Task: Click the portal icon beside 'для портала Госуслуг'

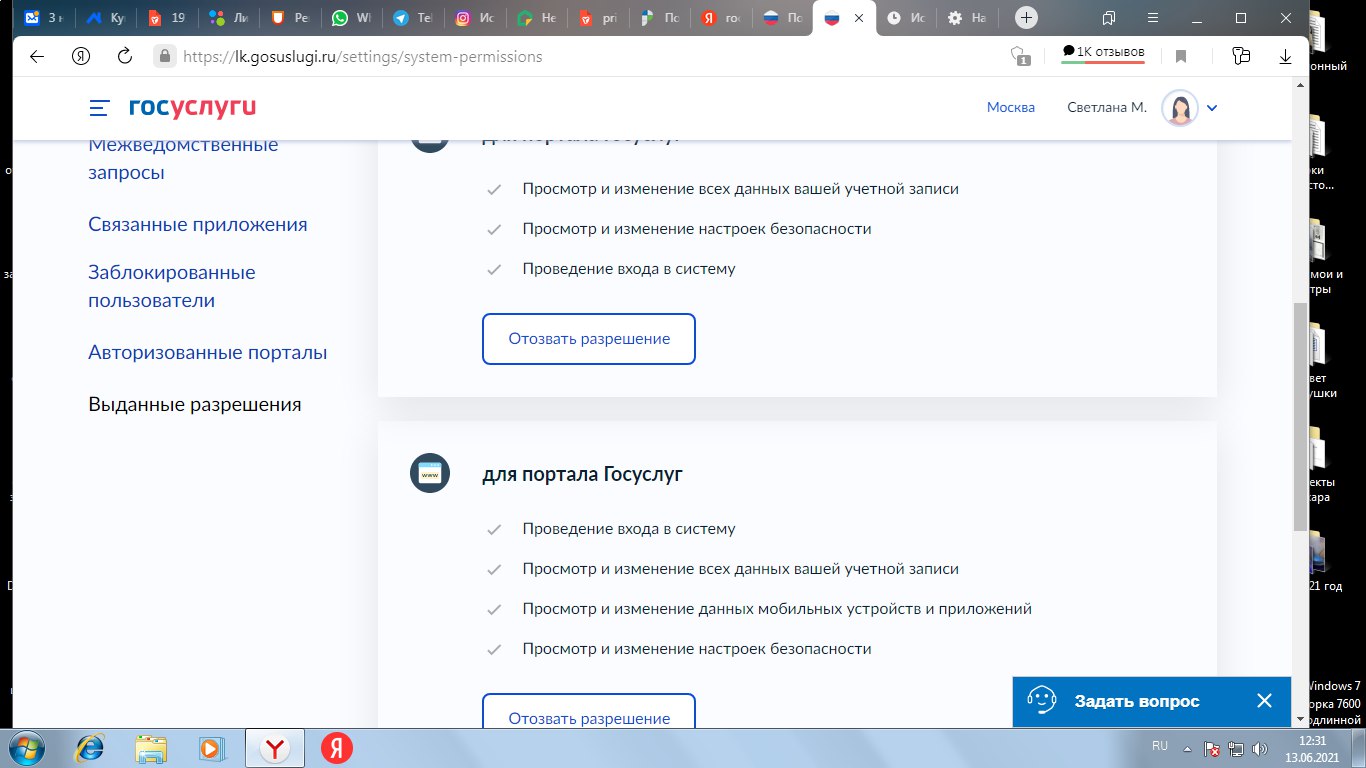Action: point(430,474)
